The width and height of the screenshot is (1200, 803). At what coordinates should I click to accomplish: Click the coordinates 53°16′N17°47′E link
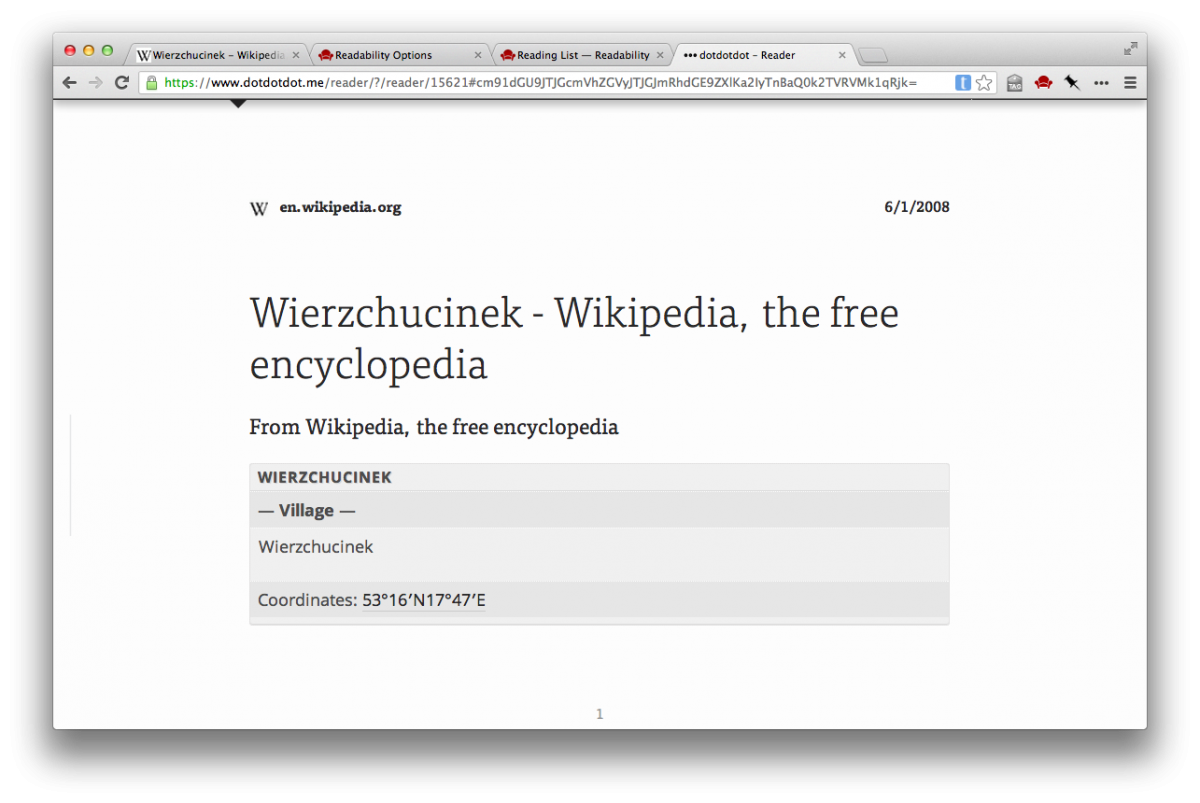click(423, 601)
